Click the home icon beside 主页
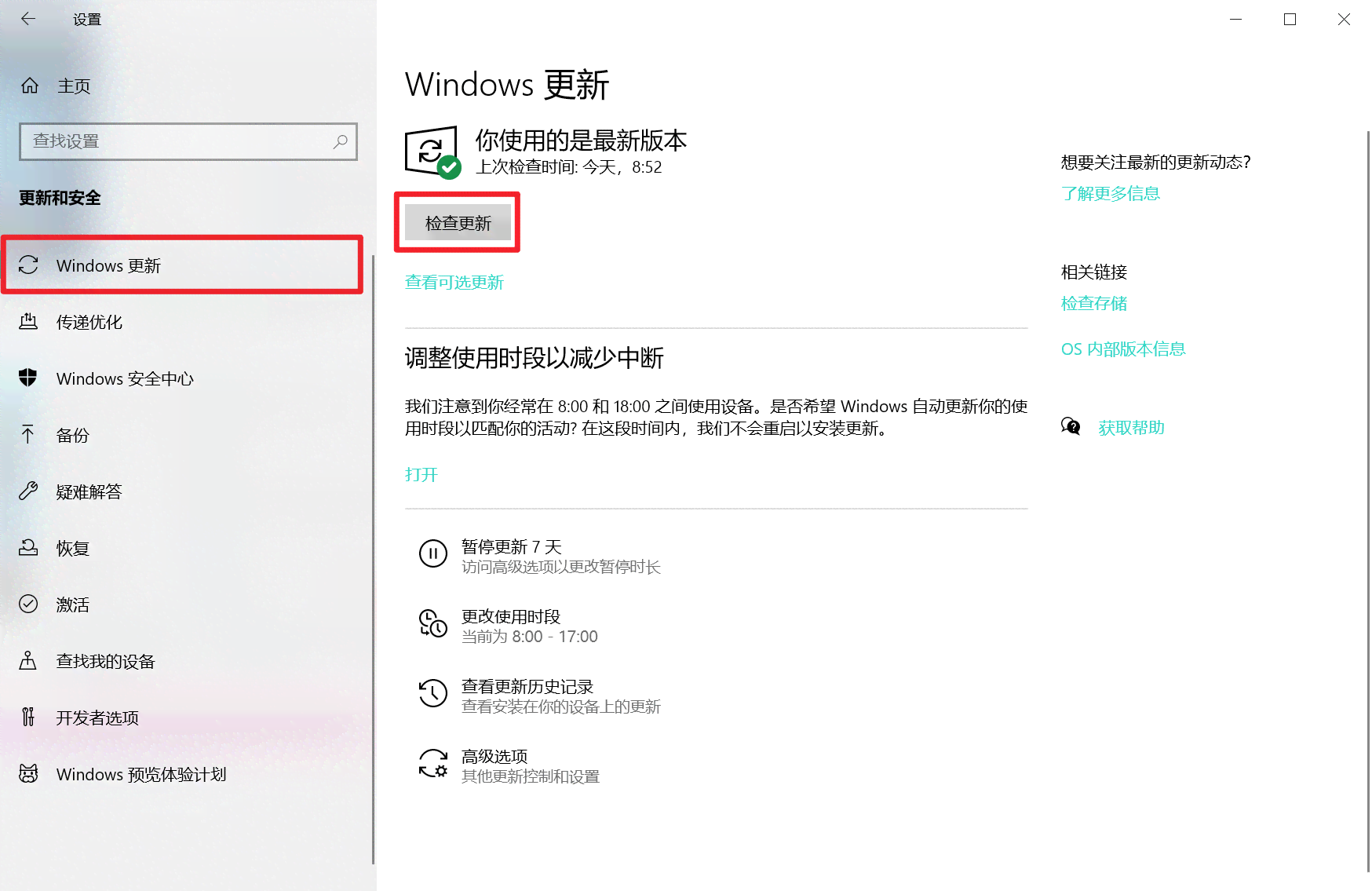Screen dimensions: 1372x891 pyautogui.click(x=30, y=86)
